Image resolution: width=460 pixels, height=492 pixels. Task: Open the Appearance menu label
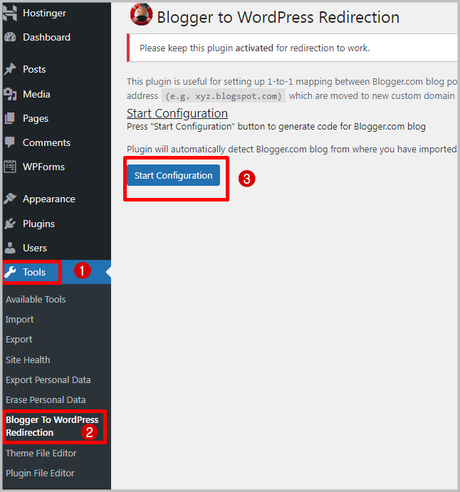click(49, 199)
